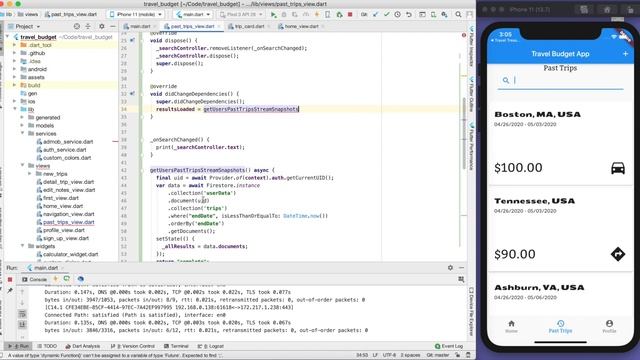Collapse all in Project panel header
The width and height of the screenshot is (640, 360).
tap(88, 26)
